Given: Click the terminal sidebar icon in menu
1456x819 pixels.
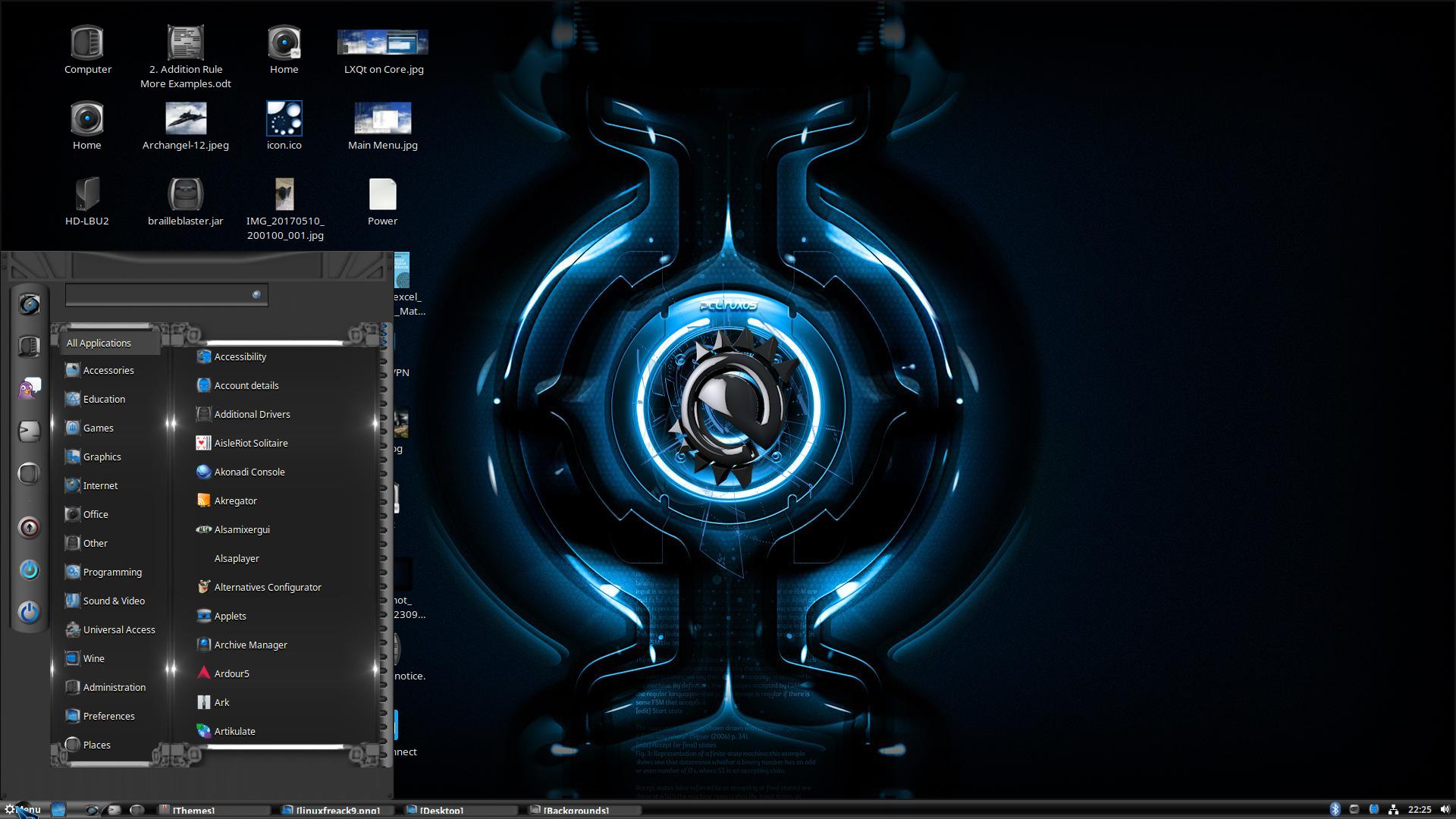Looking at the screenshot, I should (x=29, y=431).
